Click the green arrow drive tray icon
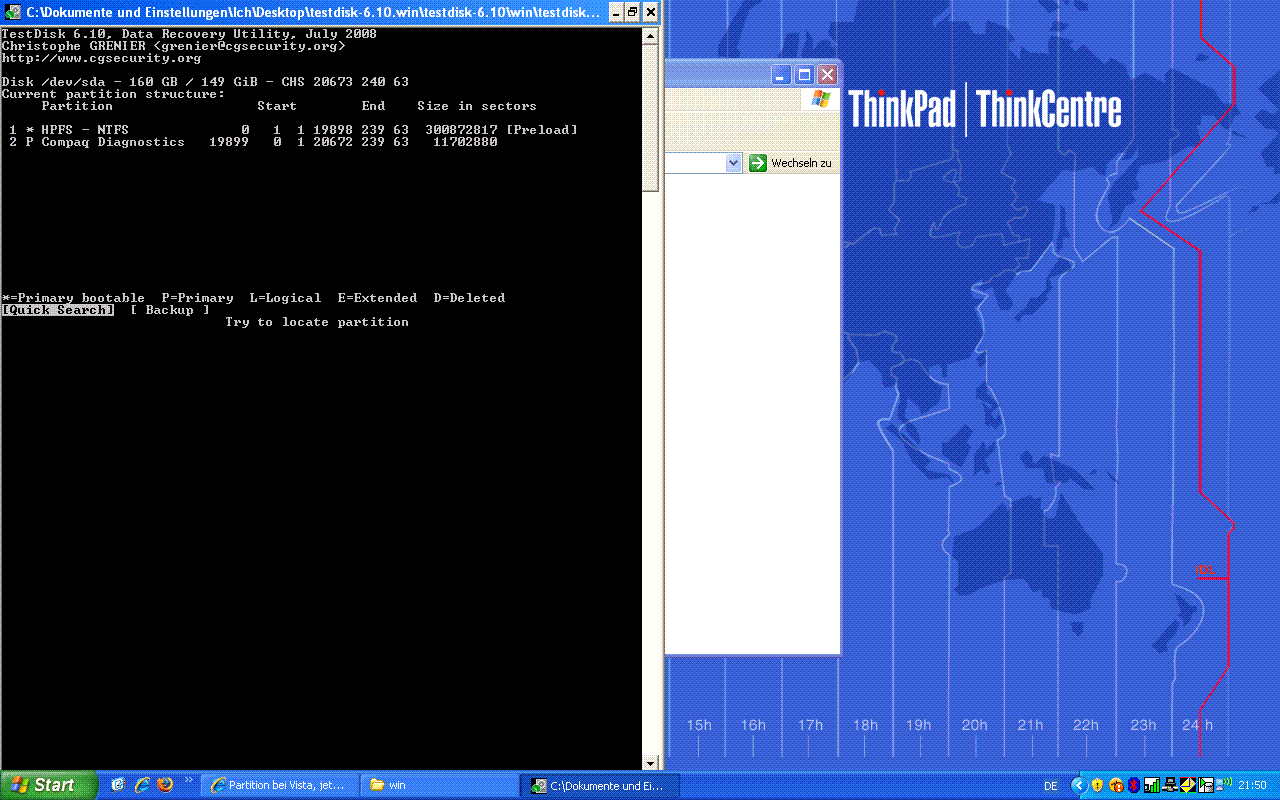The image size is (1280, 800). coord(1206,785)
